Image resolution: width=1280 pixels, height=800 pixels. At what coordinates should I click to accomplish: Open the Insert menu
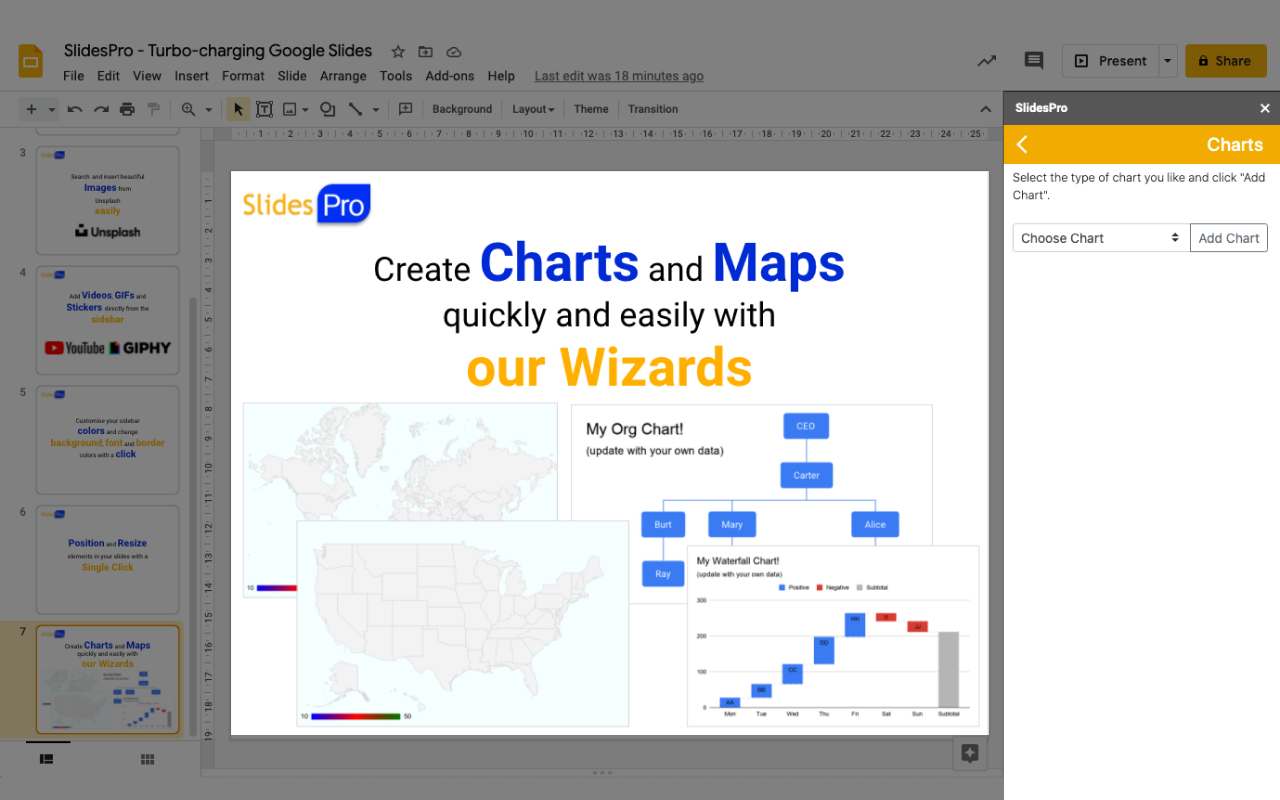click(x=192, y=76)
